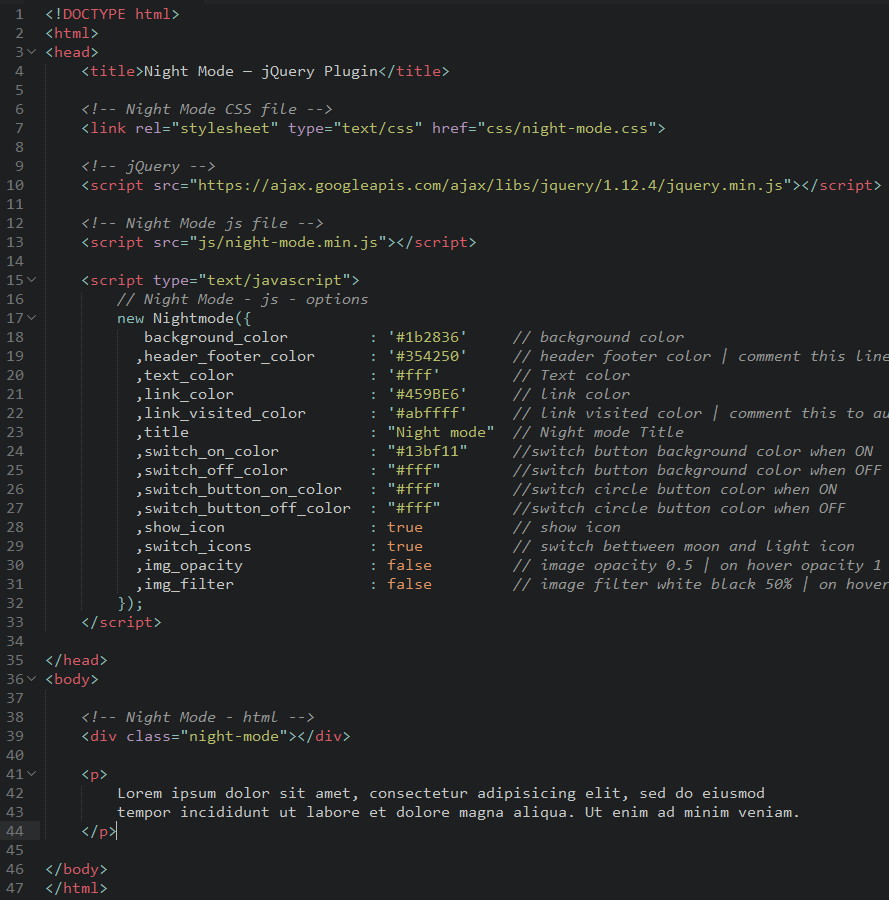The height and width of the screenshot is (900, 889).
Task: Place cursor in the page title text
Action: (261, 71)
